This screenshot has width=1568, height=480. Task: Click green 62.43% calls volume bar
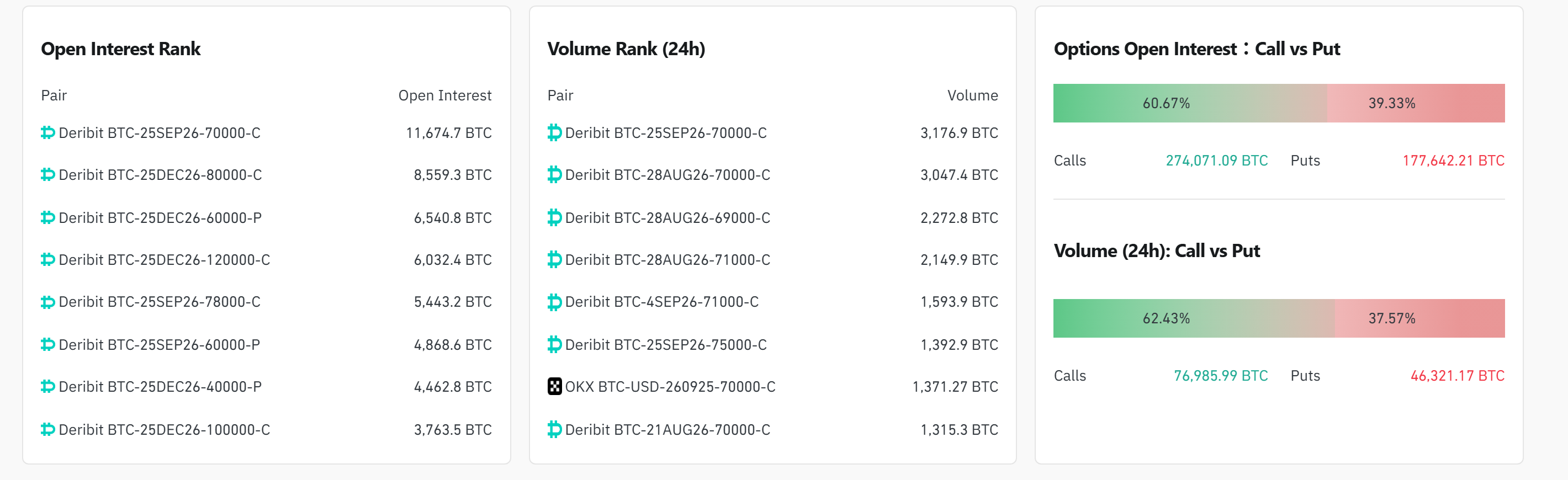point(1194,318)
